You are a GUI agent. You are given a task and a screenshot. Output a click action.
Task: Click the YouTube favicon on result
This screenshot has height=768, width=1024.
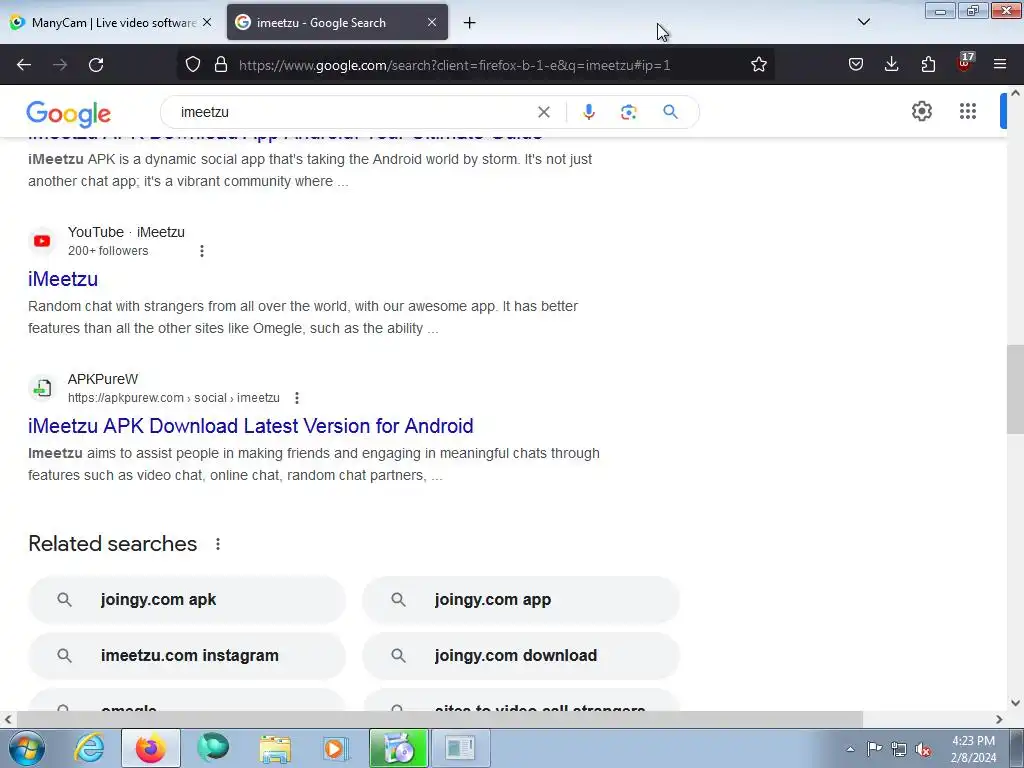point(42,241)
